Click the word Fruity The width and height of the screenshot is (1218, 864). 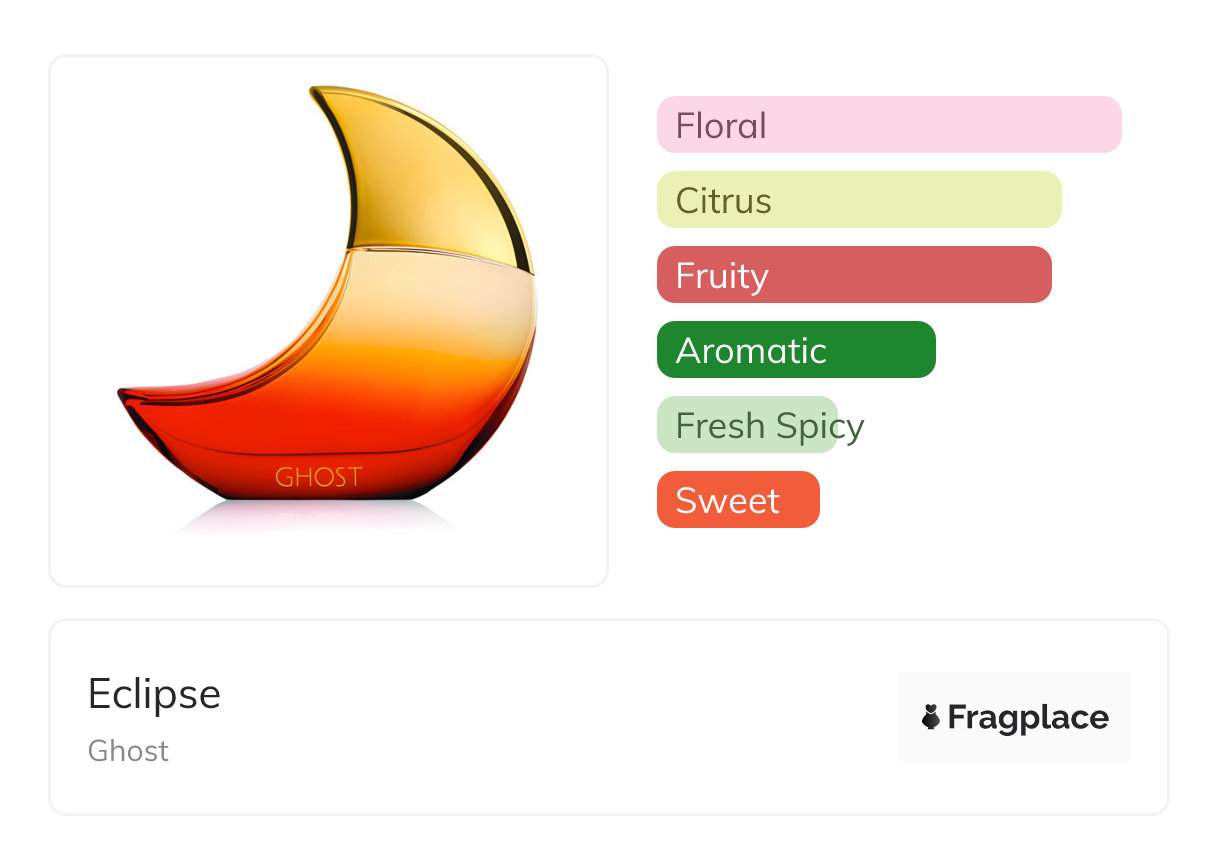click(722, 276)
